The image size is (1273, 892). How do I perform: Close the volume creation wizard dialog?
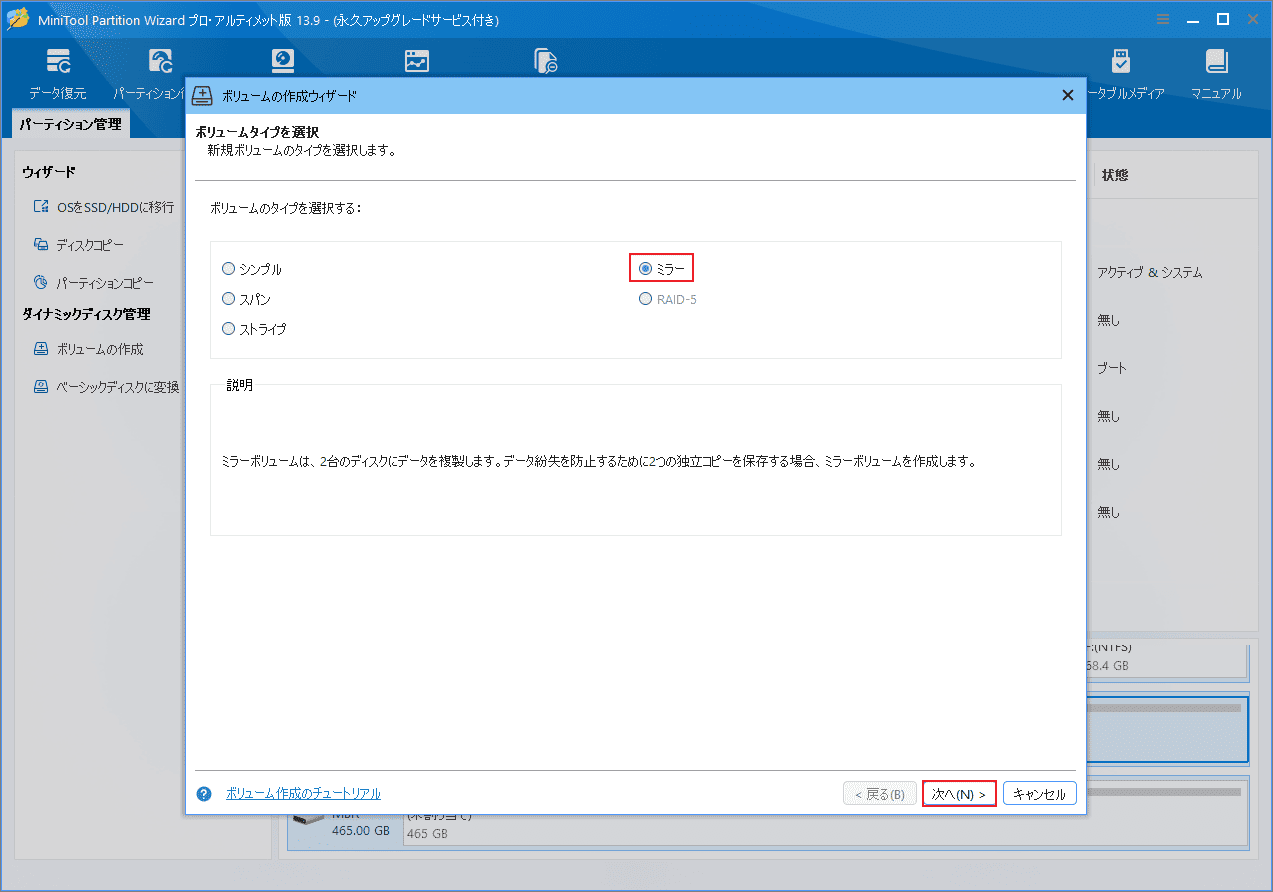tap(1067, 95)
